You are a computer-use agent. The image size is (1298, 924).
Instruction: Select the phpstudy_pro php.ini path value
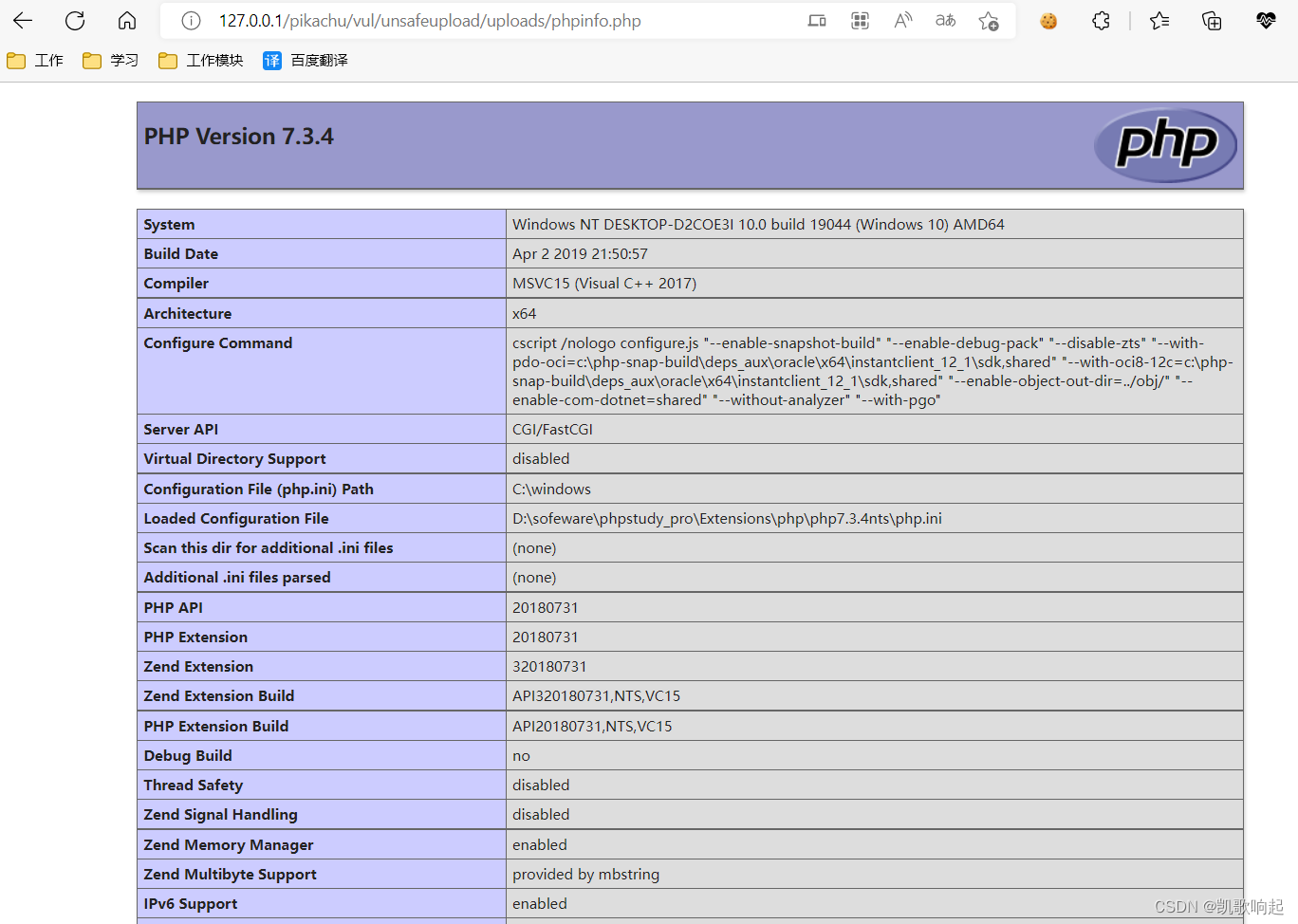pyautogui.click(x=727, y=519)
